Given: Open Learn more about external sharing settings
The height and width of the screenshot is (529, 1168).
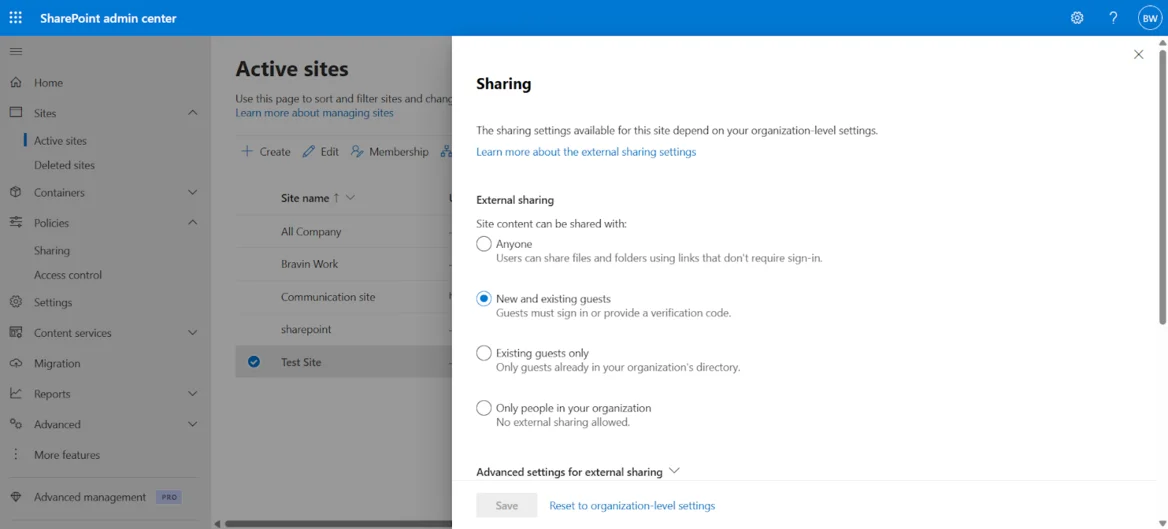Looking at the screenshot, I should (586, 152).
